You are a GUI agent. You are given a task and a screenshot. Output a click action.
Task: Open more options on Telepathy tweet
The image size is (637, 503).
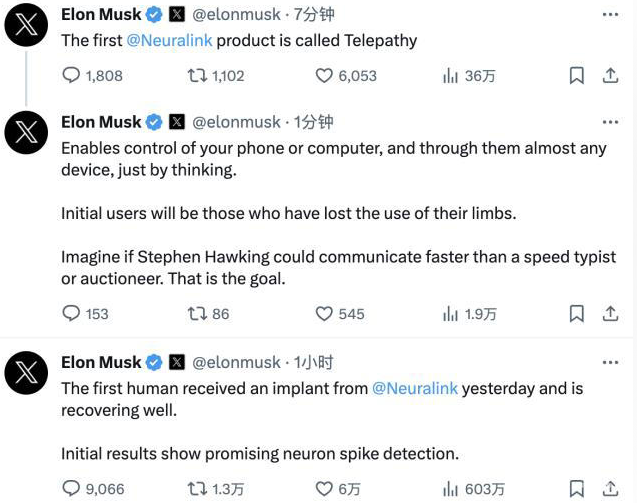click(610, 15)
